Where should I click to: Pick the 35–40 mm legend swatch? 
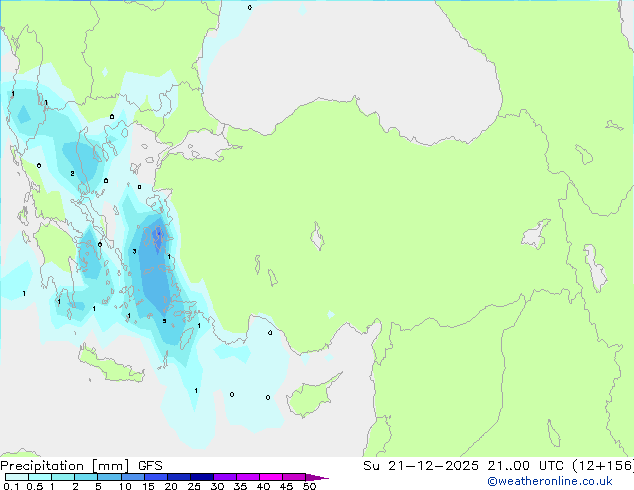248,477
